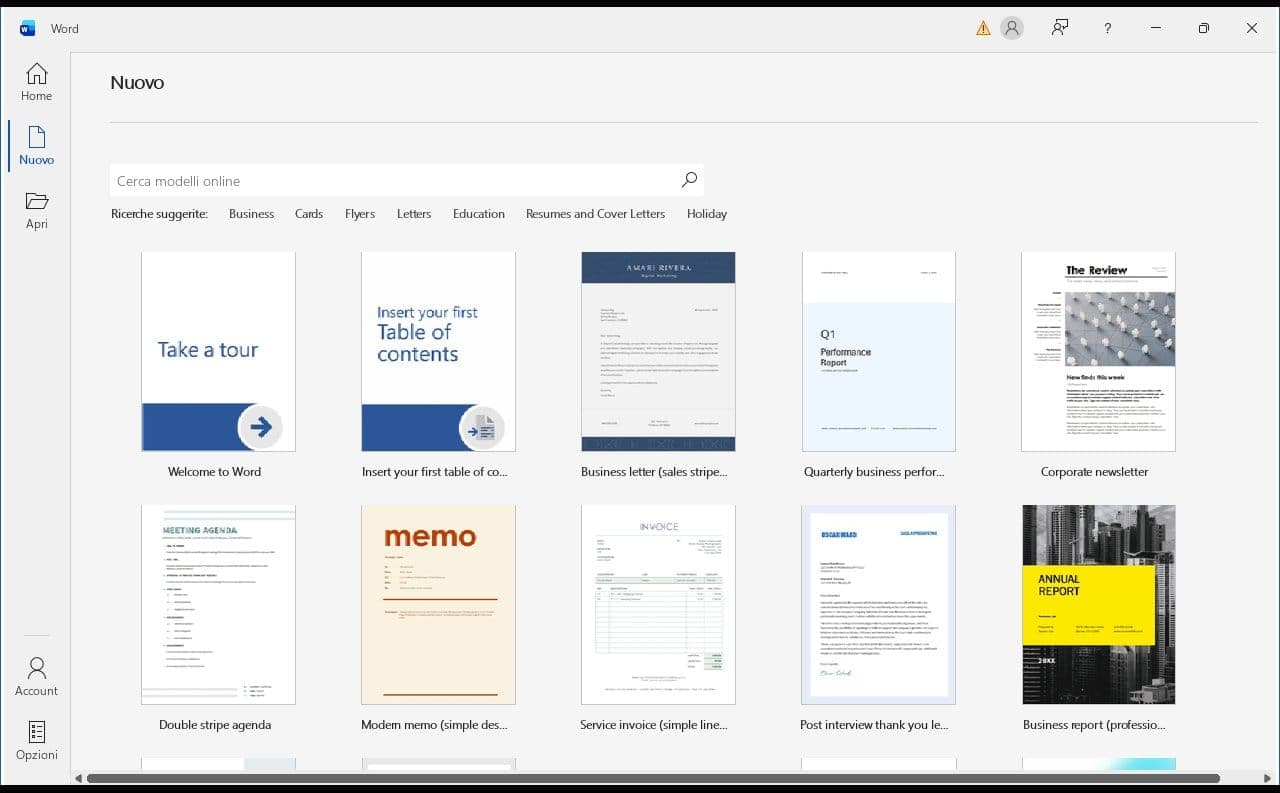Click the horizontal scrollbar thumb
This screenshot has width=1280, height=793.
click(653, 778)
